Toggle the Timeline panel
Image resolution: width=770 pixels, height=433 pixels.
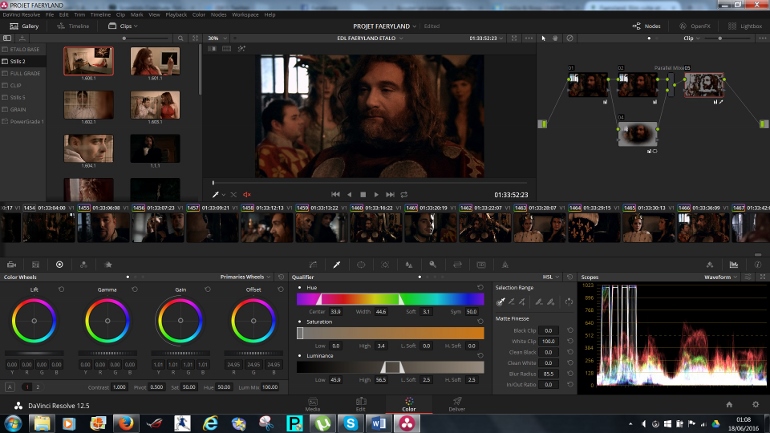coord(73,26)
